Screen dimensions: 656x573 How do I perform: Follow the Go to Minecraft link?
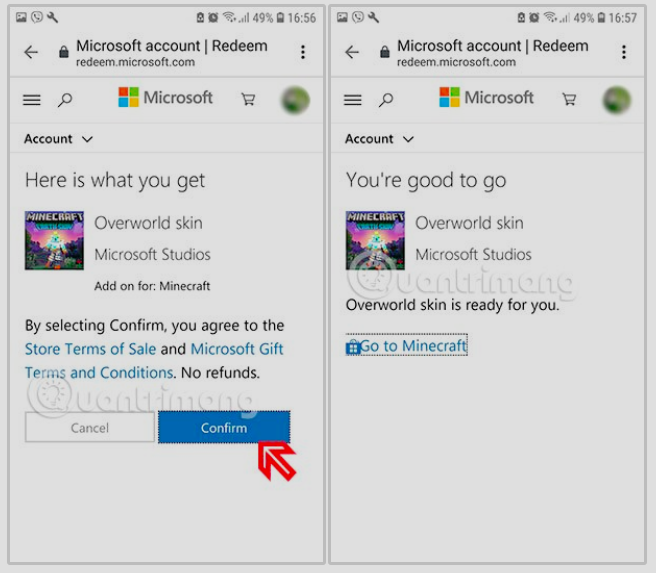406,345
